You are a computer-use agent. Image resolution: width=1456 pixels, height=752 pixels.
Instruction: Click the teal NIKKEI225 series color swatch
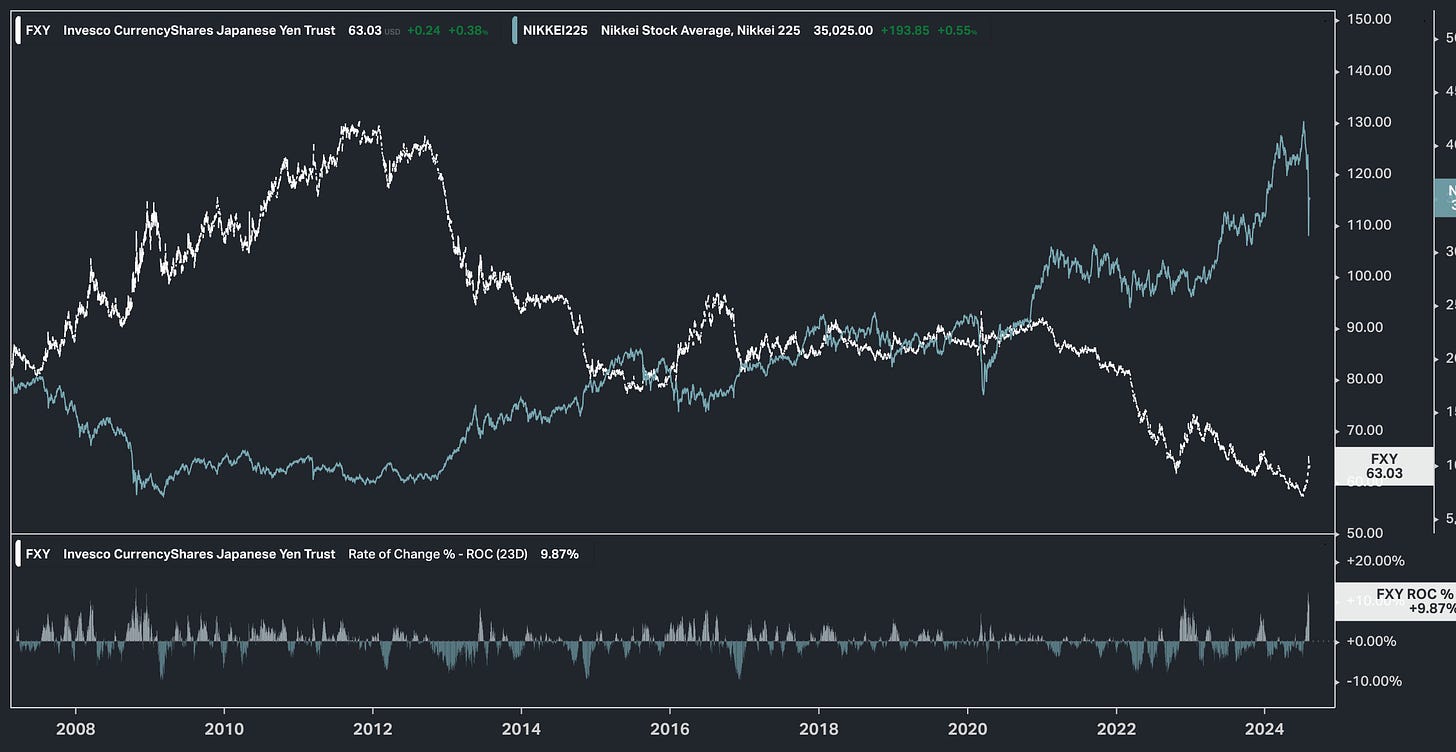[514, 31]
